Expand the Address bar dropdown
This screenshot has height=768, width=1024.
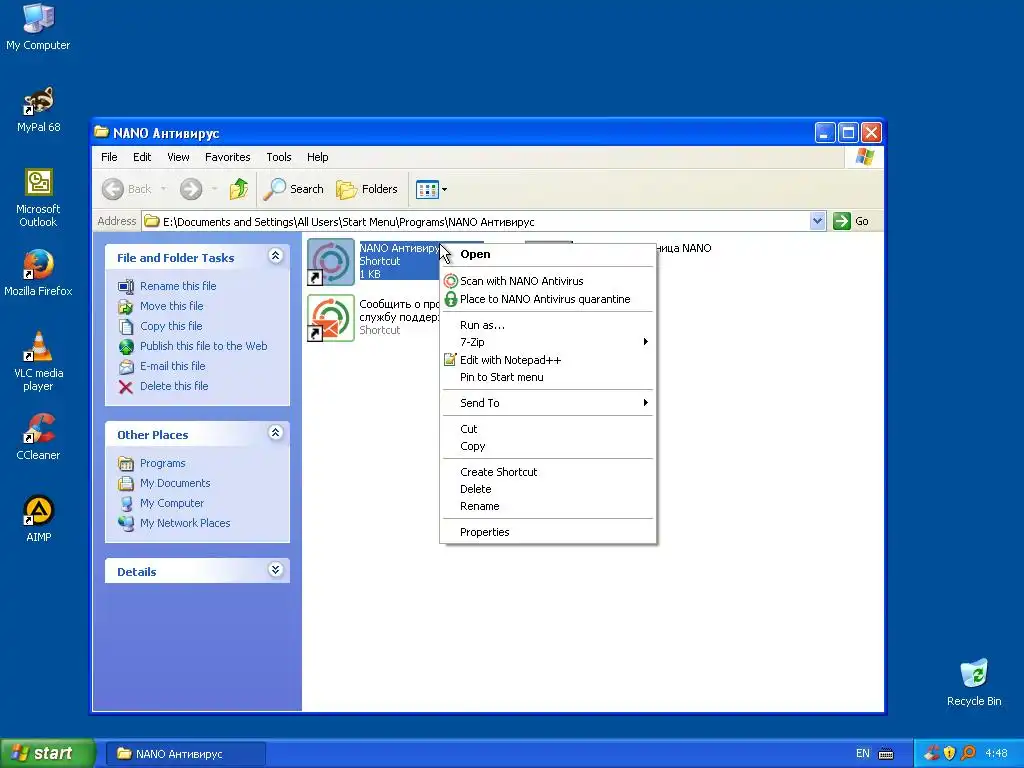point(817,221)
